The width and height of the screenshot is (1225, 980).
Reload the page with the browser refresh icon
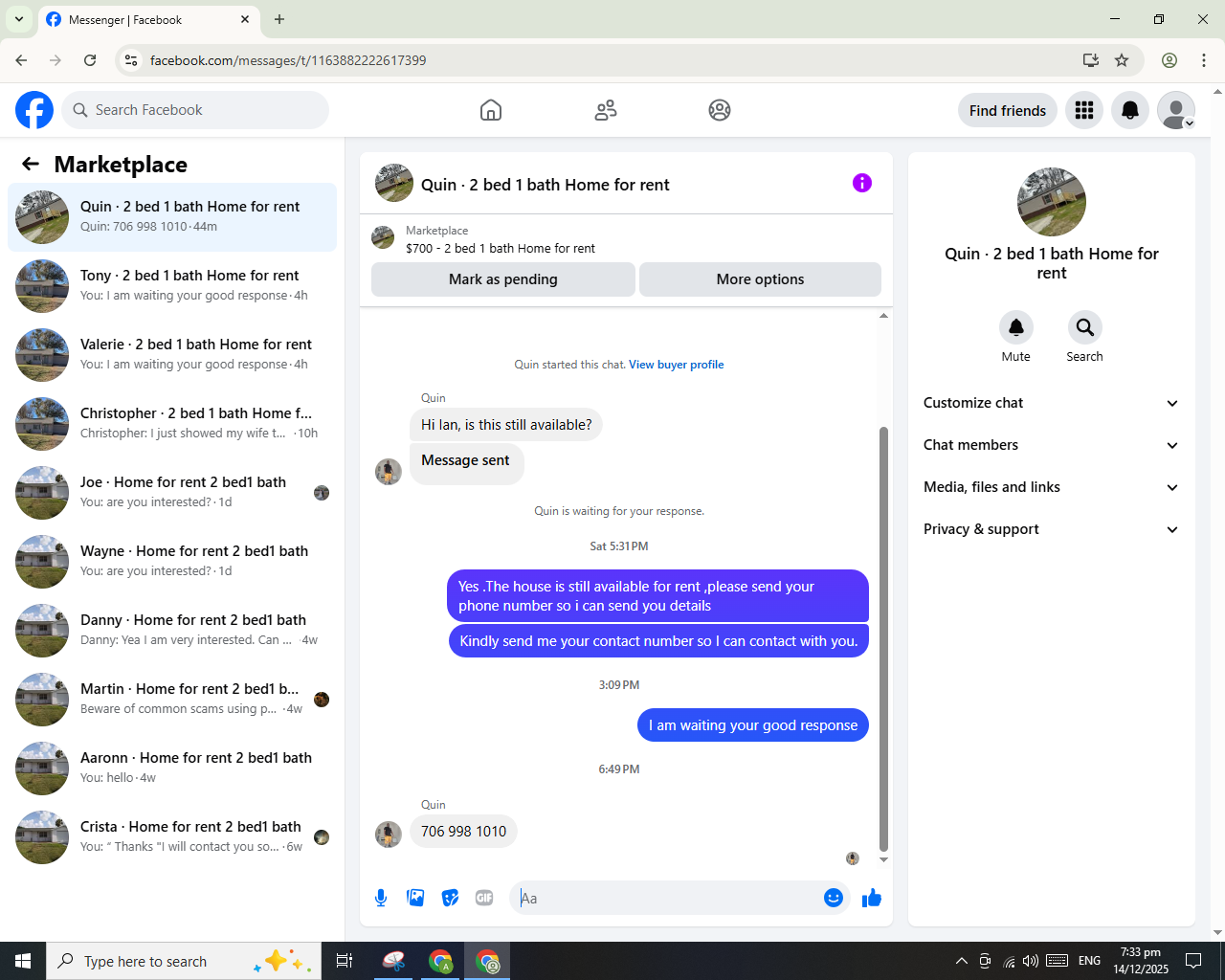click(90, 60)
